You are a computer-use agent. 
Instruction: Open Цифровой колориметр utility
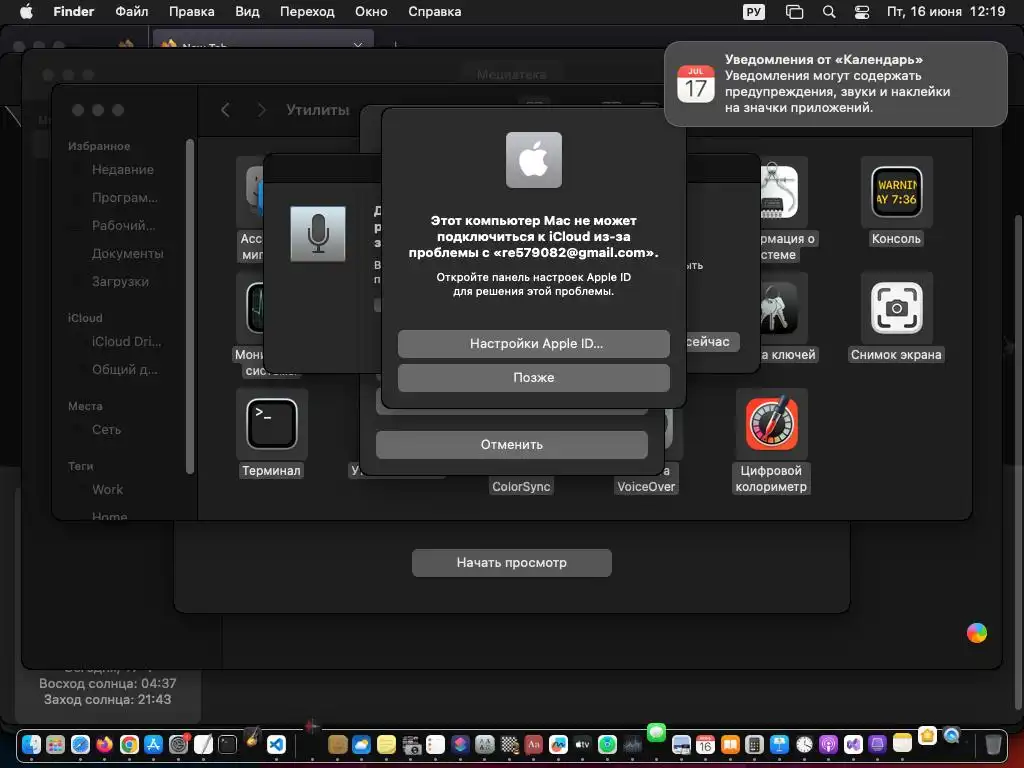point(771,424)
